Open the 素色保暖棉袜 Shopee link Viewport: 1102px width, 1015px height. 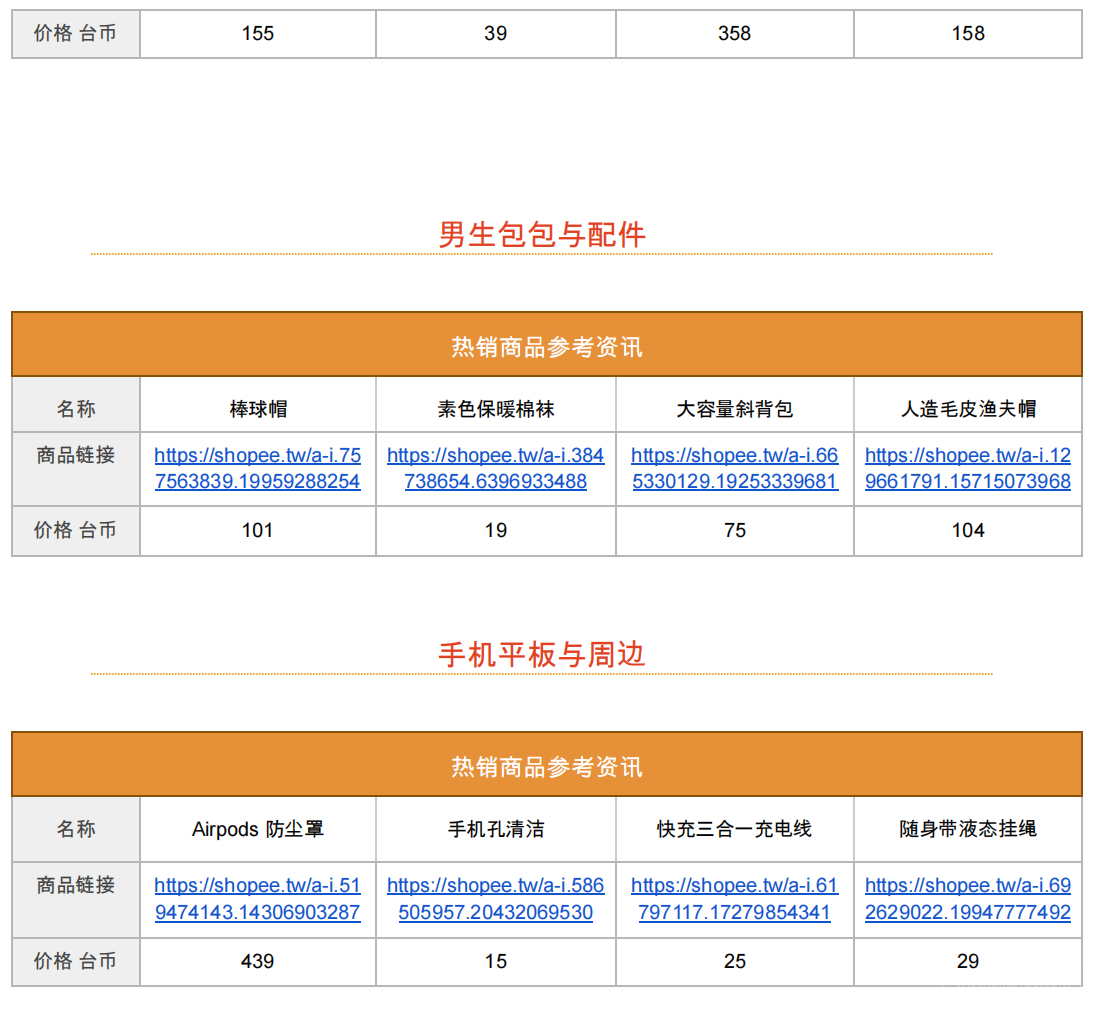tap(495, 468)
